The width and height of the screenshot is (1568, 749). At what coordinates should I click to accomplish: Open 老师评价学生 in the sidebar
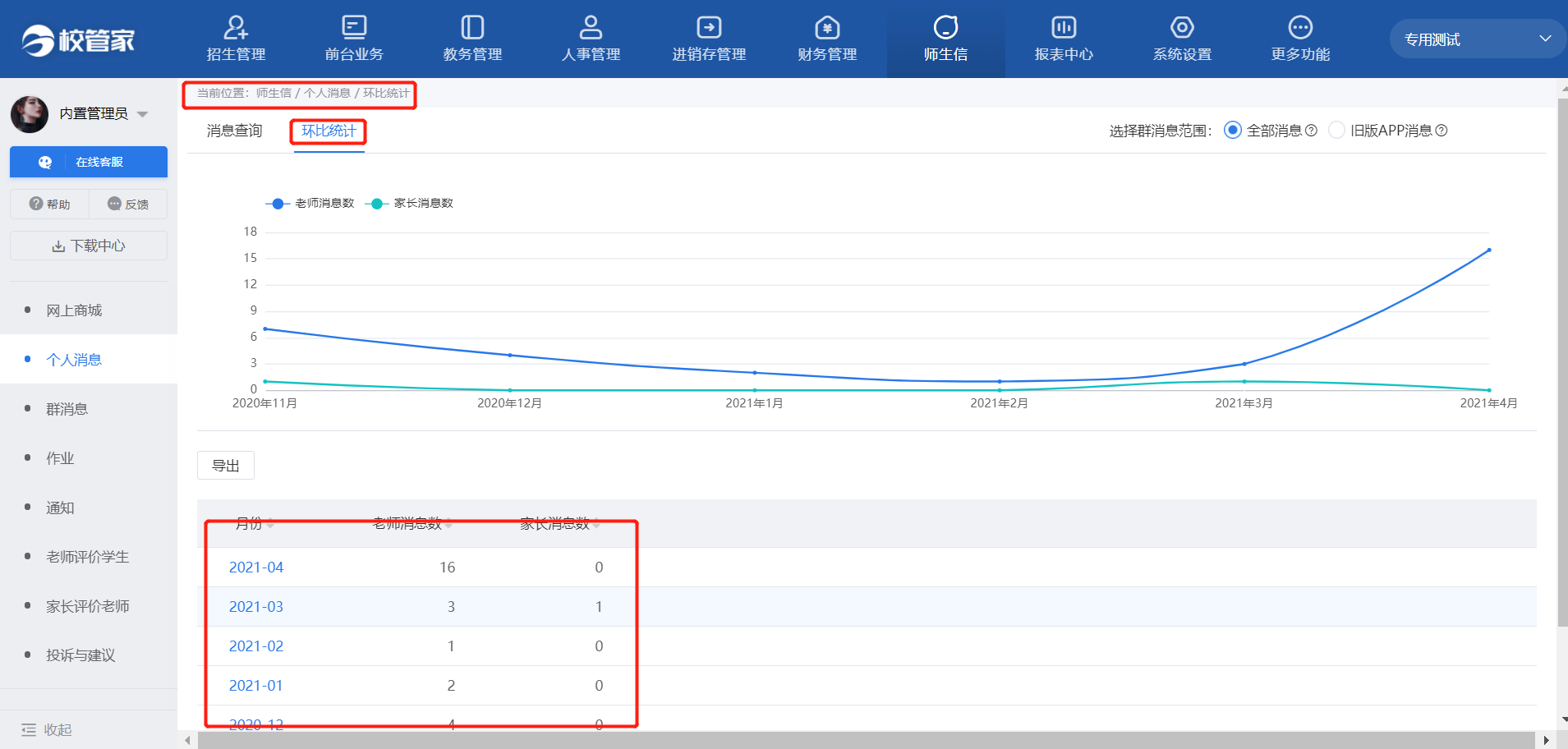[x=88, y=557]
